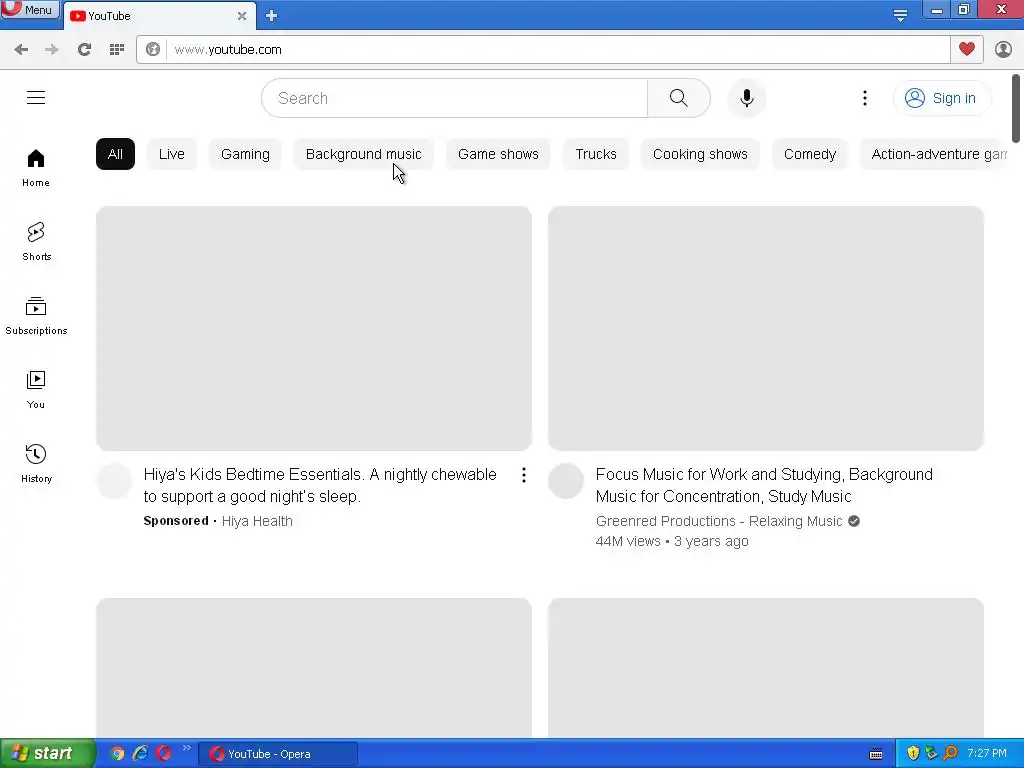Click the 44M views text
This screenshot has width=1024, height=768.
click(628, 541)
